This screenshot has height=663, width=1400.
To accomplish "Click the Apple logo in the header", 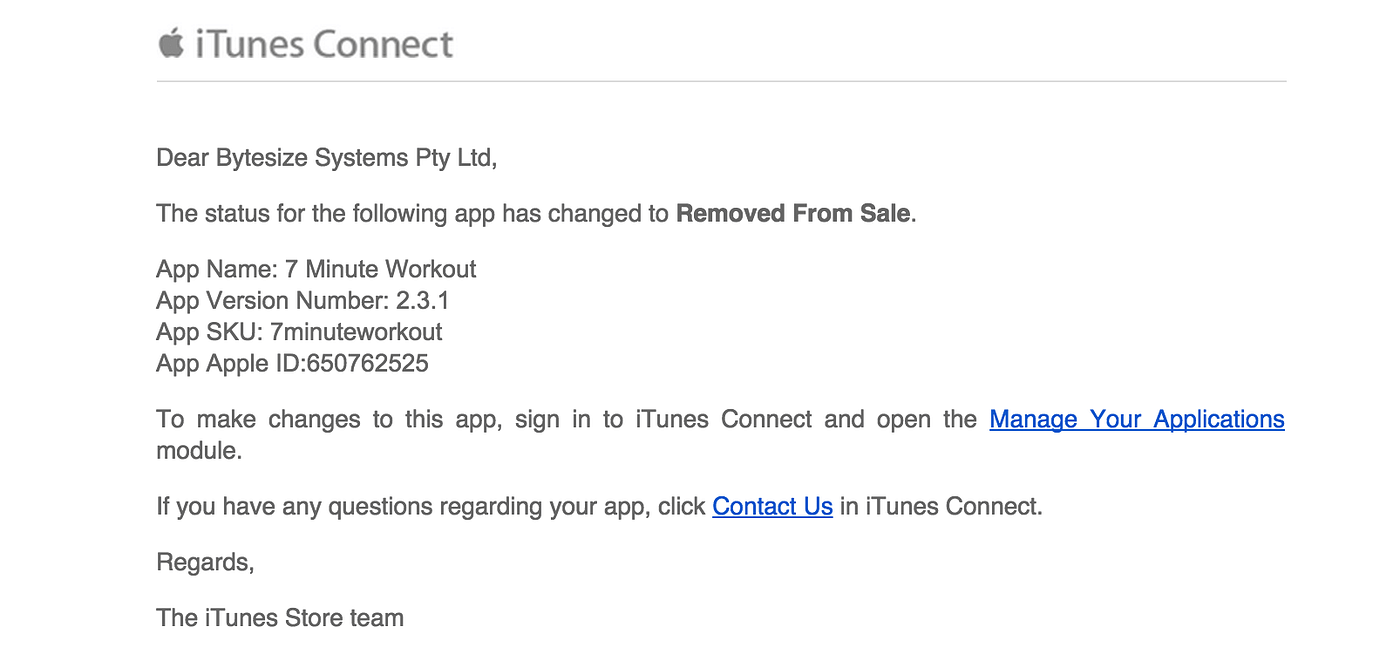I will [171, 44].
